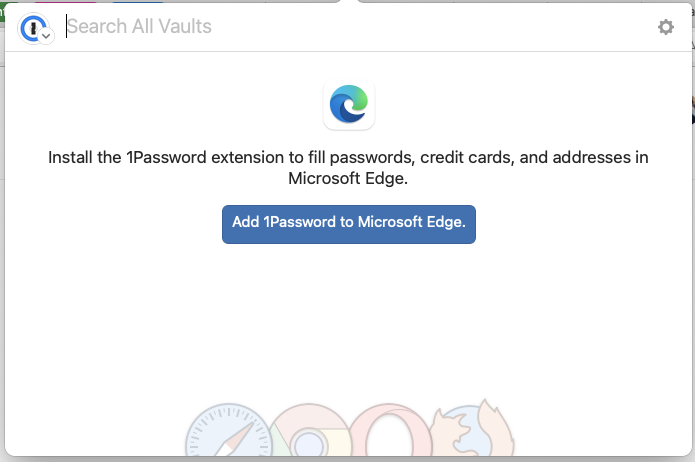
Task: Click the Microsoft Edge logo icon
Action: (x=349, y=104)
